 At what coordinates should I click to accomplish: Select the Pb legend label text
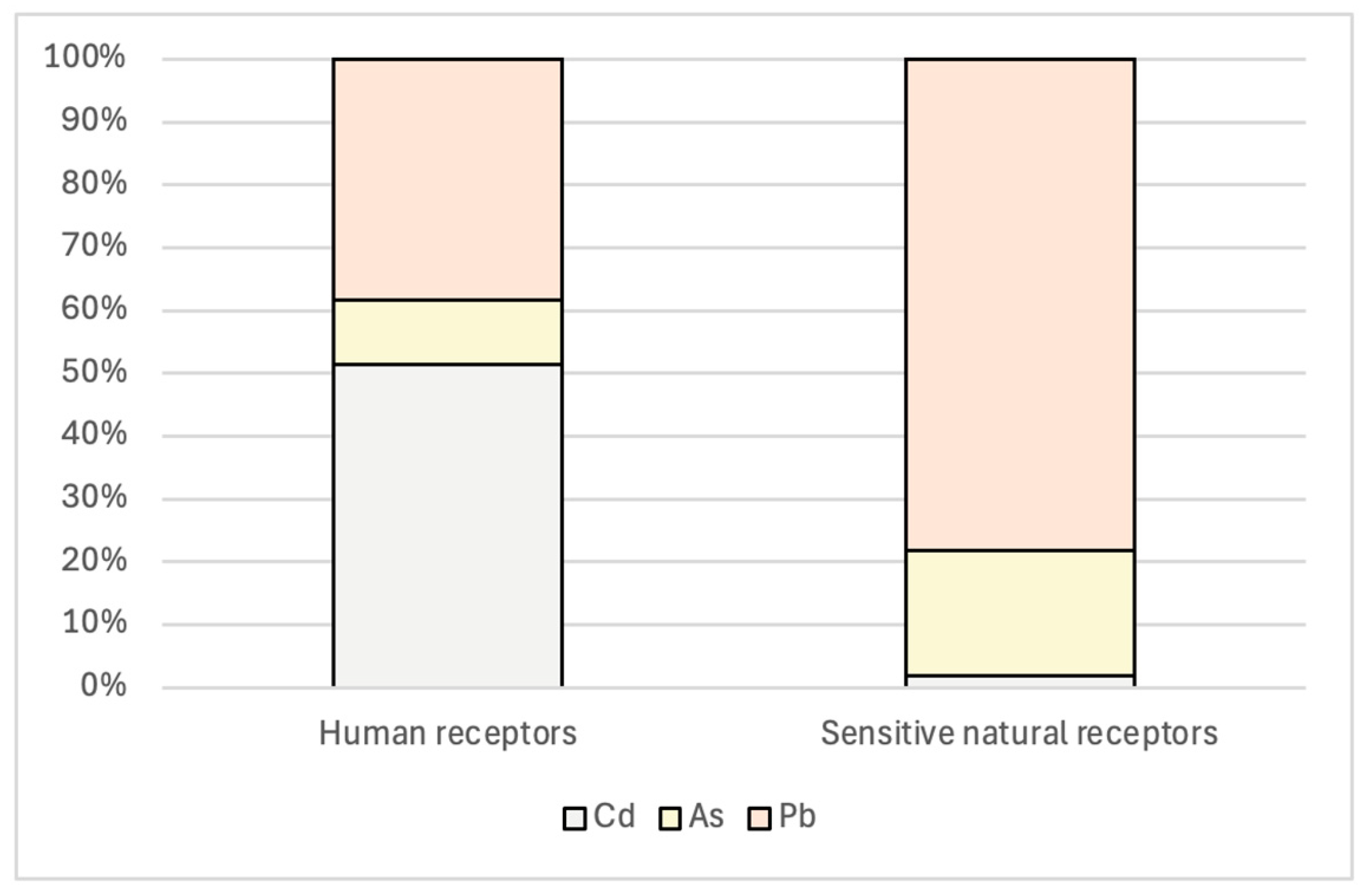click(x=797, y=816)
